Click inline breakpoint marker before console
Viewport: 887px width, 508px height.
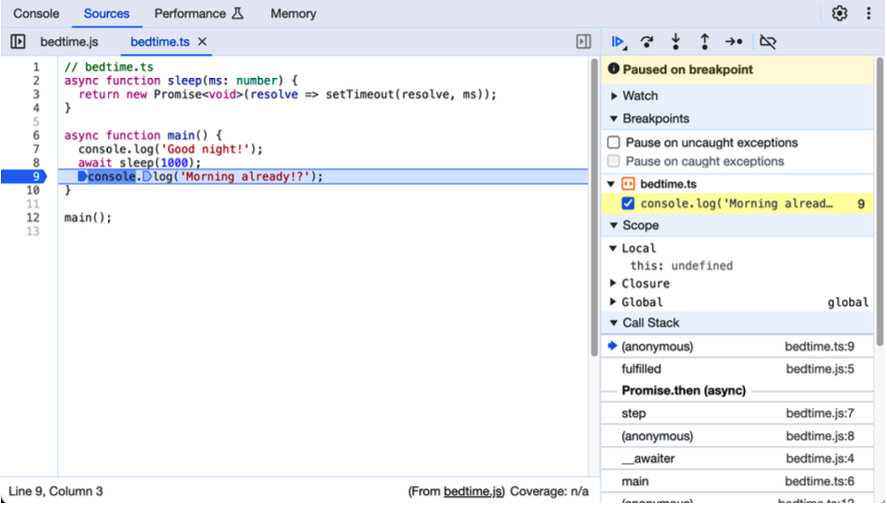point(83,176)
